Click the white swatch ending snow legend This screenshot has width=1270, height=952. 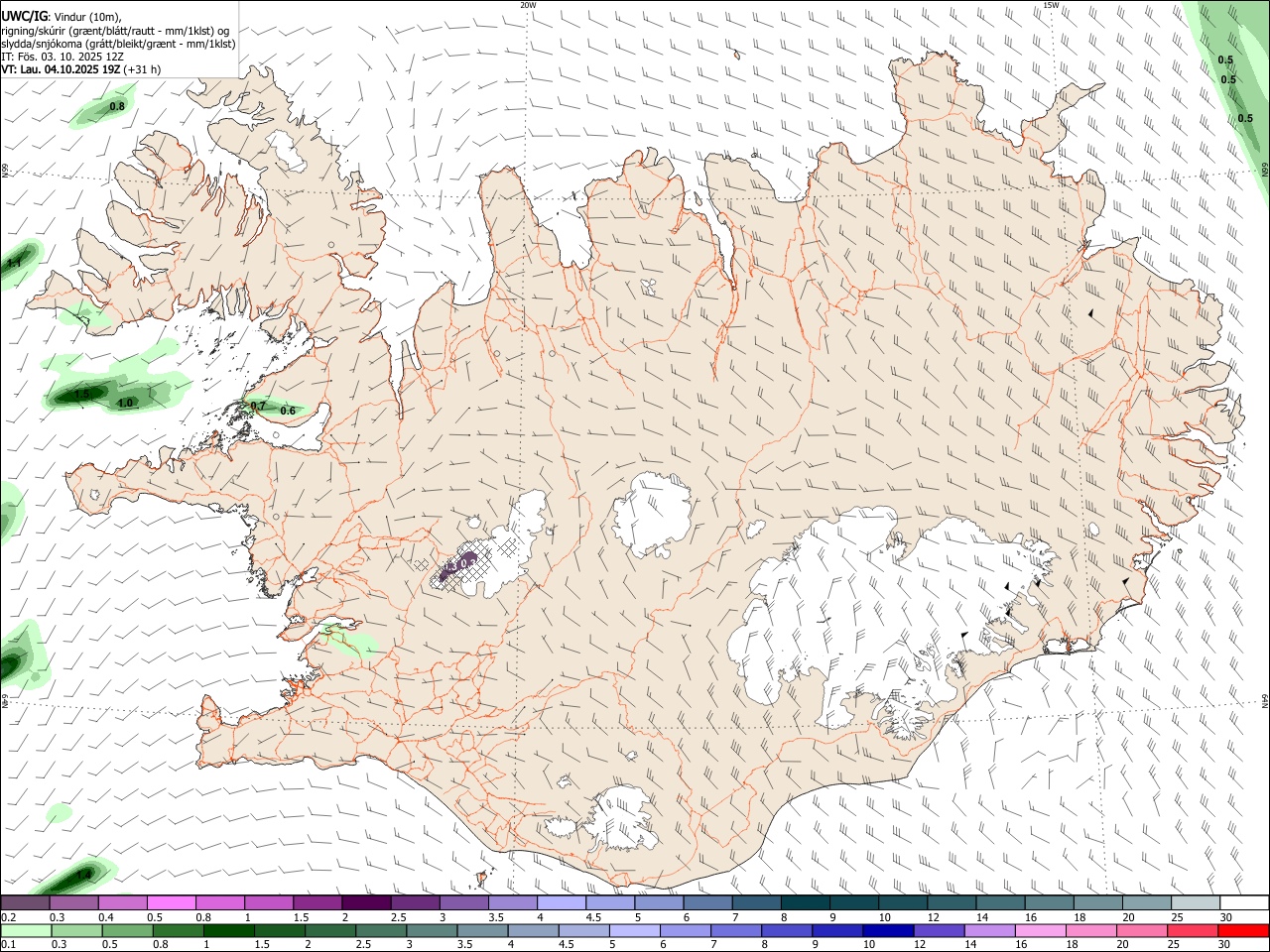tap(1243, 902)
